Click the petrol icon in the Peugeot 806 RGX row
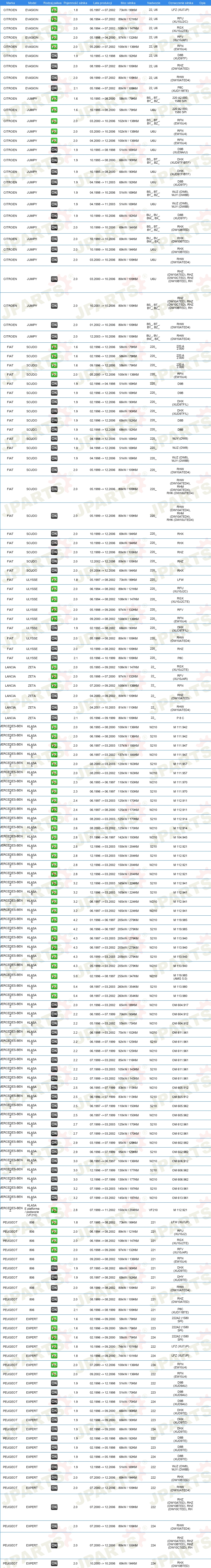Screen dimensions: 211x1568 coord(54,1240)
